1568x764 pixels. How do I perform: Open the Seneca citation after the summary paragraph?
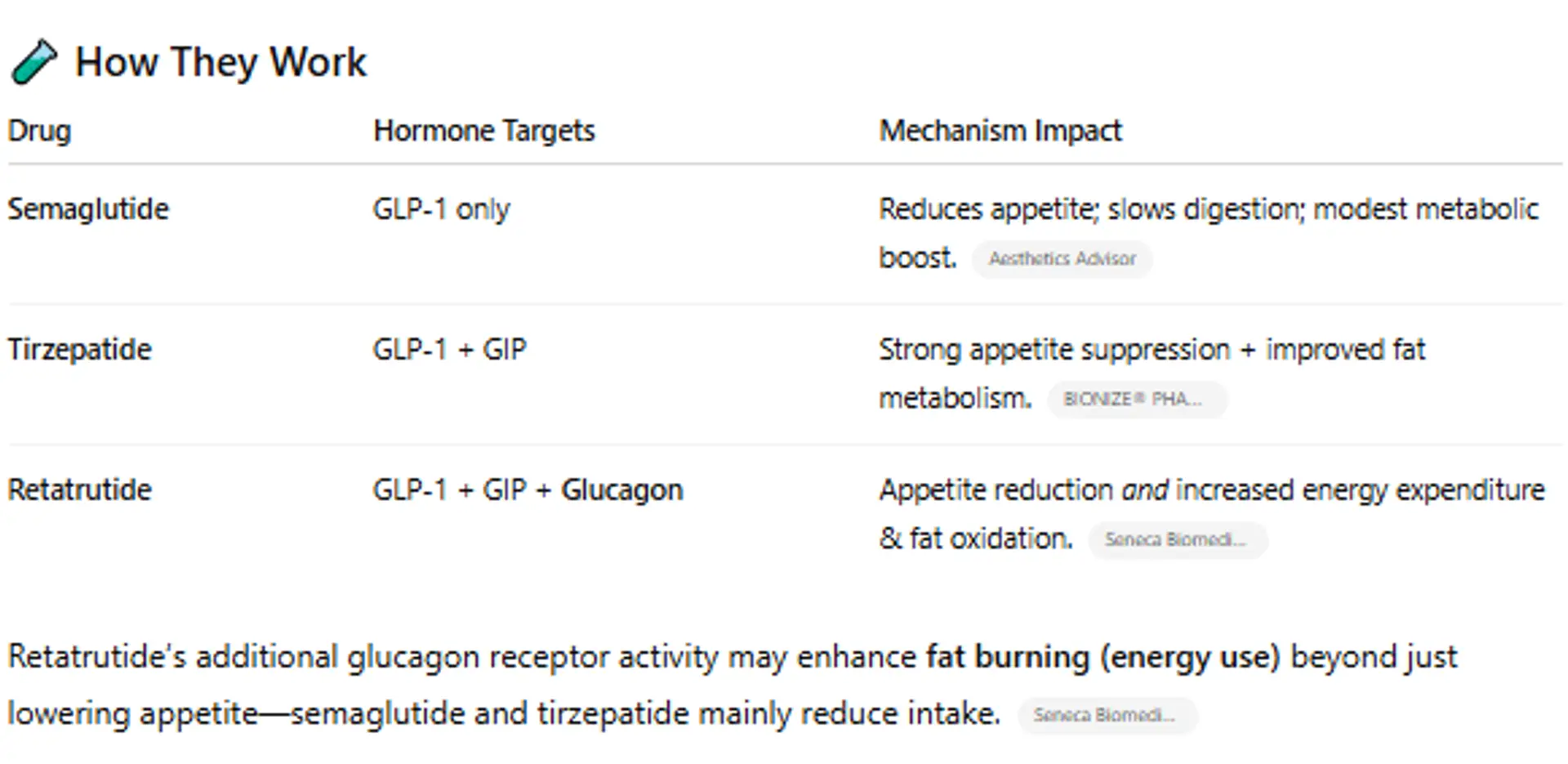tap(1107, 716)
